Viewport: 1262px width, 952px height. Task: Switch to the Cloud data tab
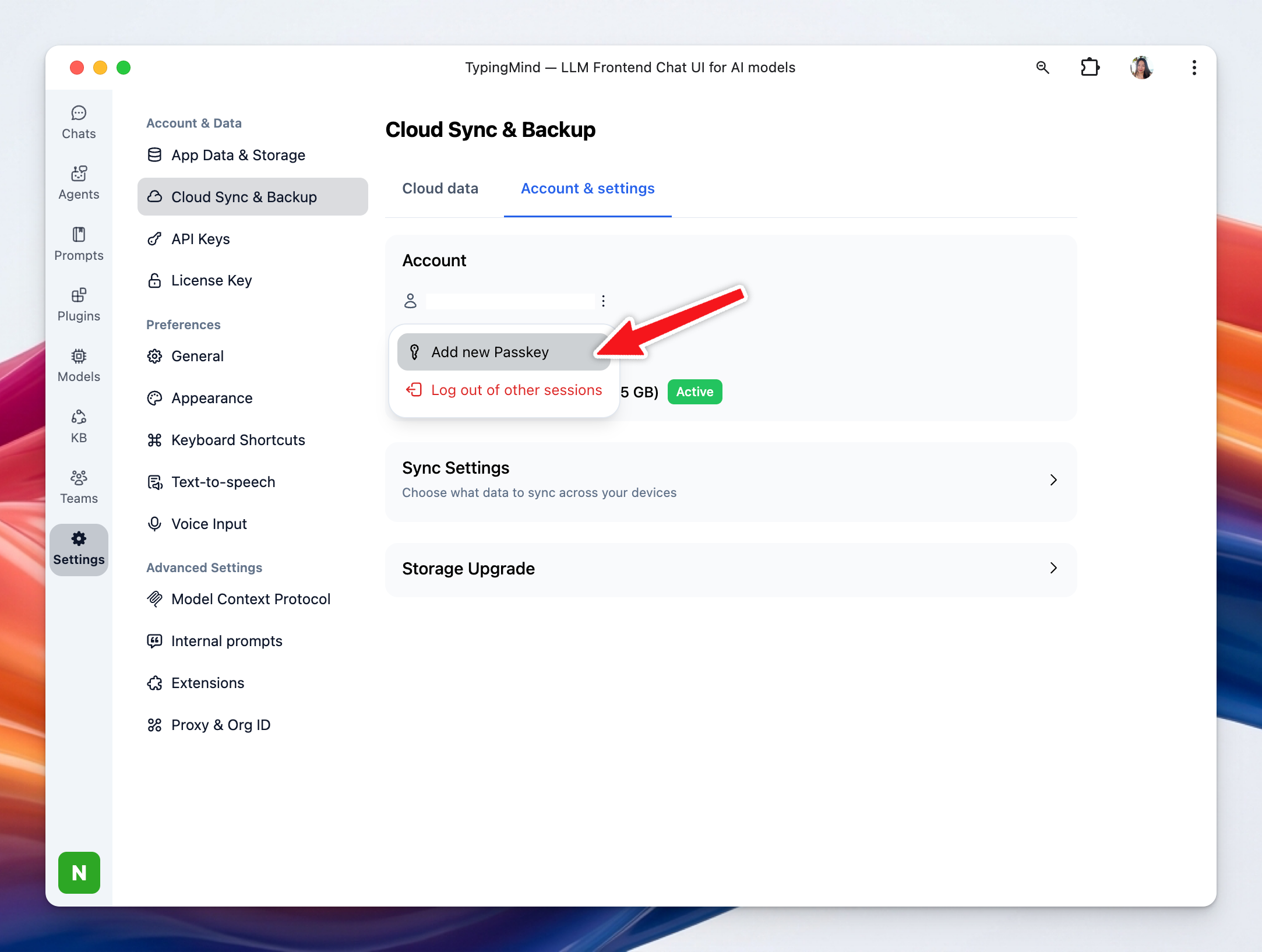point(440,189)
